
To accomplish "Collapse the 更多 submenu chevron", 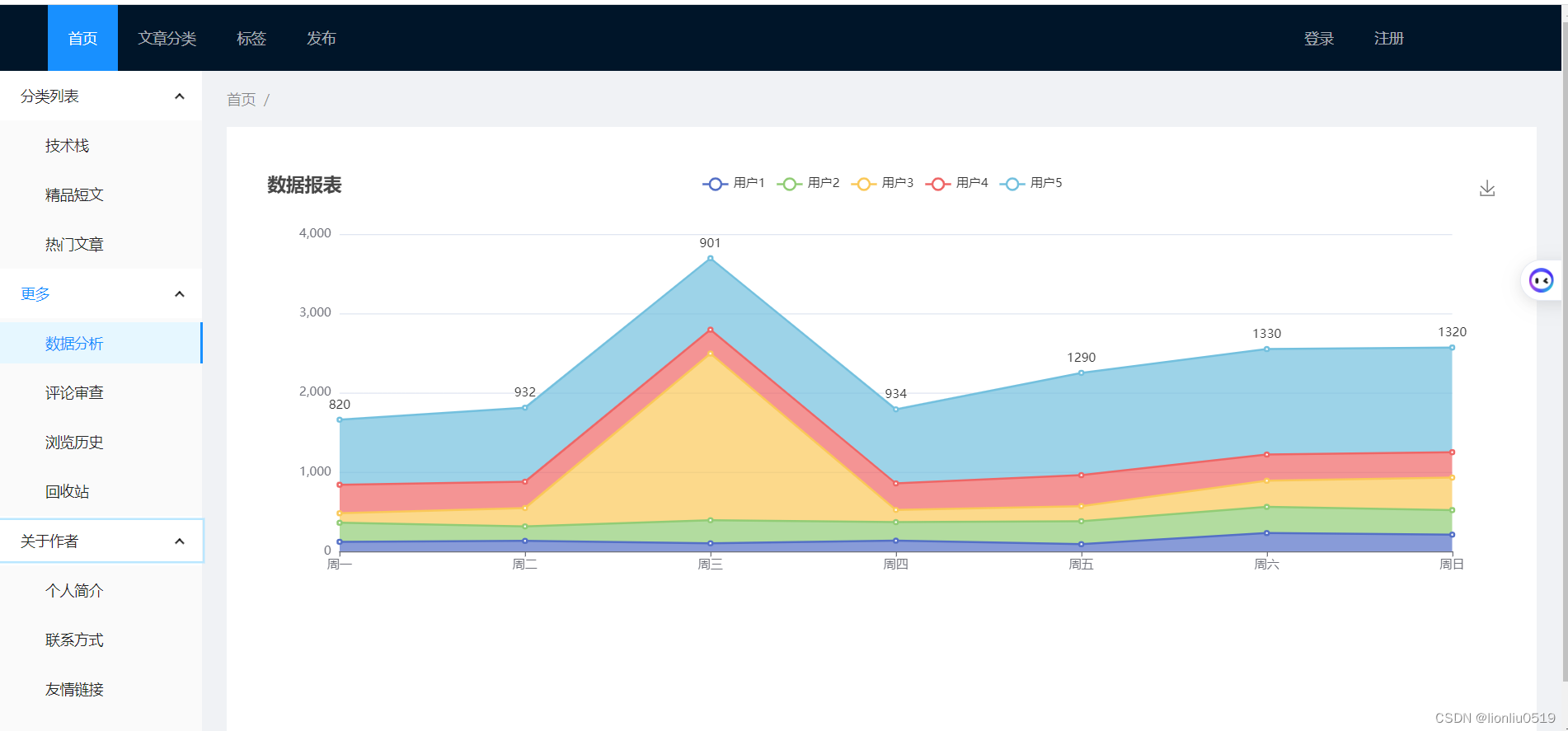I will pos(180,294).
